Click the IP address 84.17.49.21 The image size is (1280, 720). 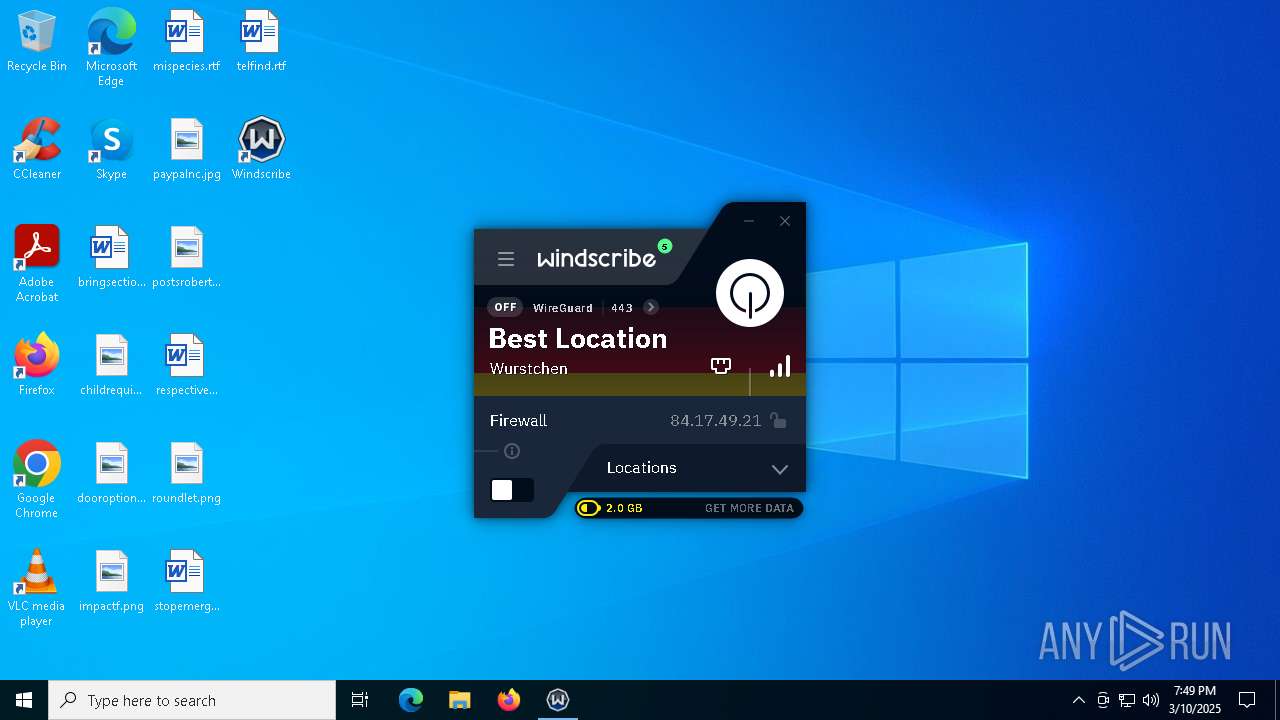coord(716,421)
